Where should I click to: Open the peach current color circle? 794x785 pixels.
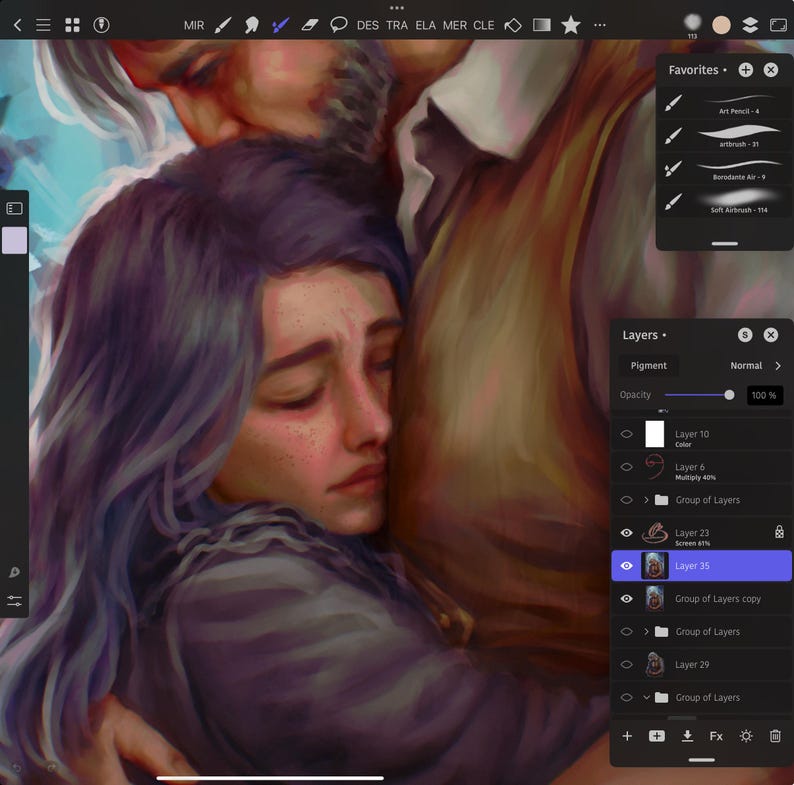[721, 25]
